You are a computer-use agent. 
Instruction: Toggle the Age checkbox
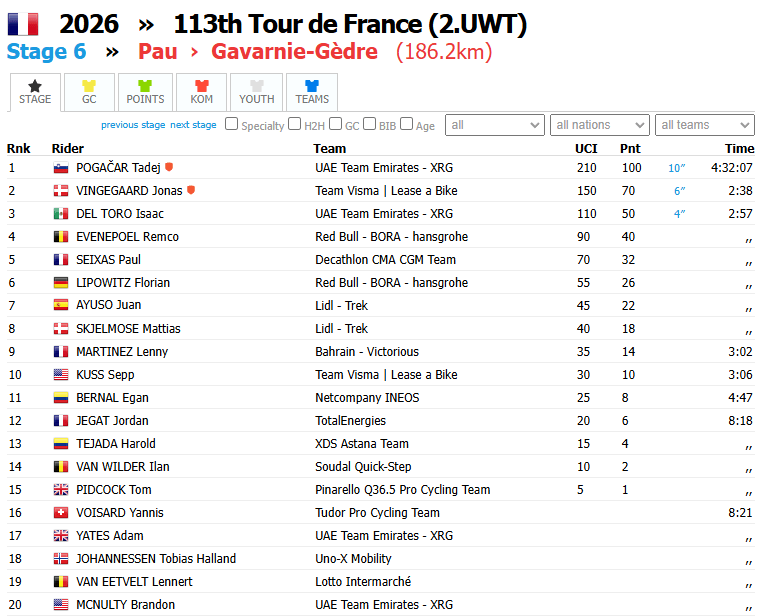click(406, 124)
